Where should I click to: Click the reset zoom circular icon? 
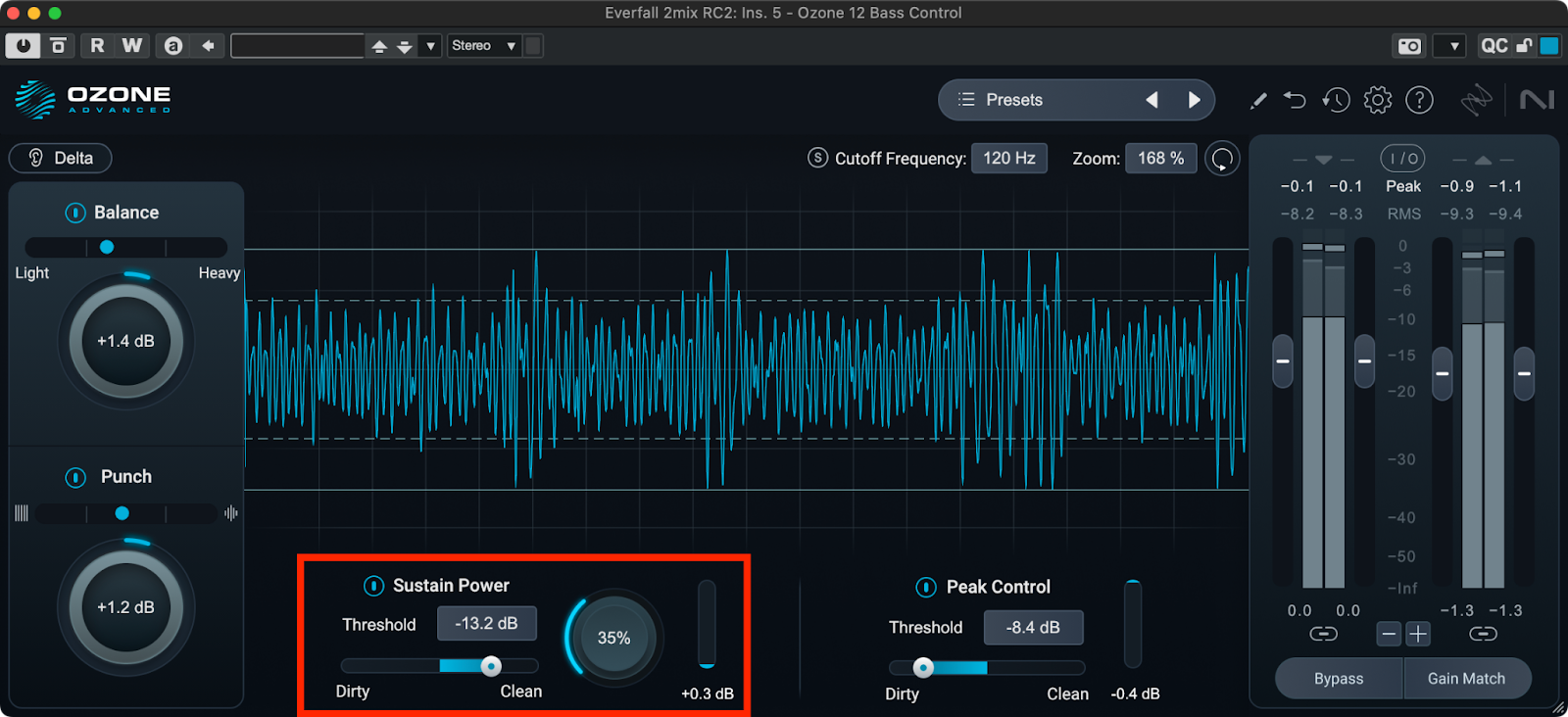(x=1222, y=159)
